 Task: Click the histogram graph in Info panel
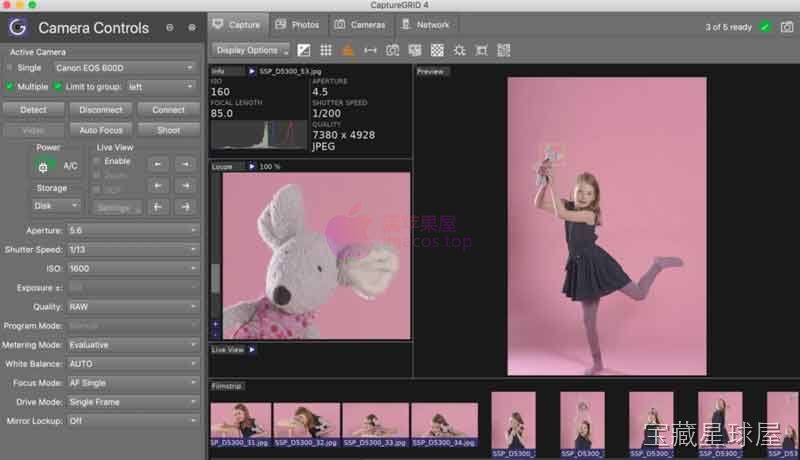pyautogui.click(x=259, y=135)
